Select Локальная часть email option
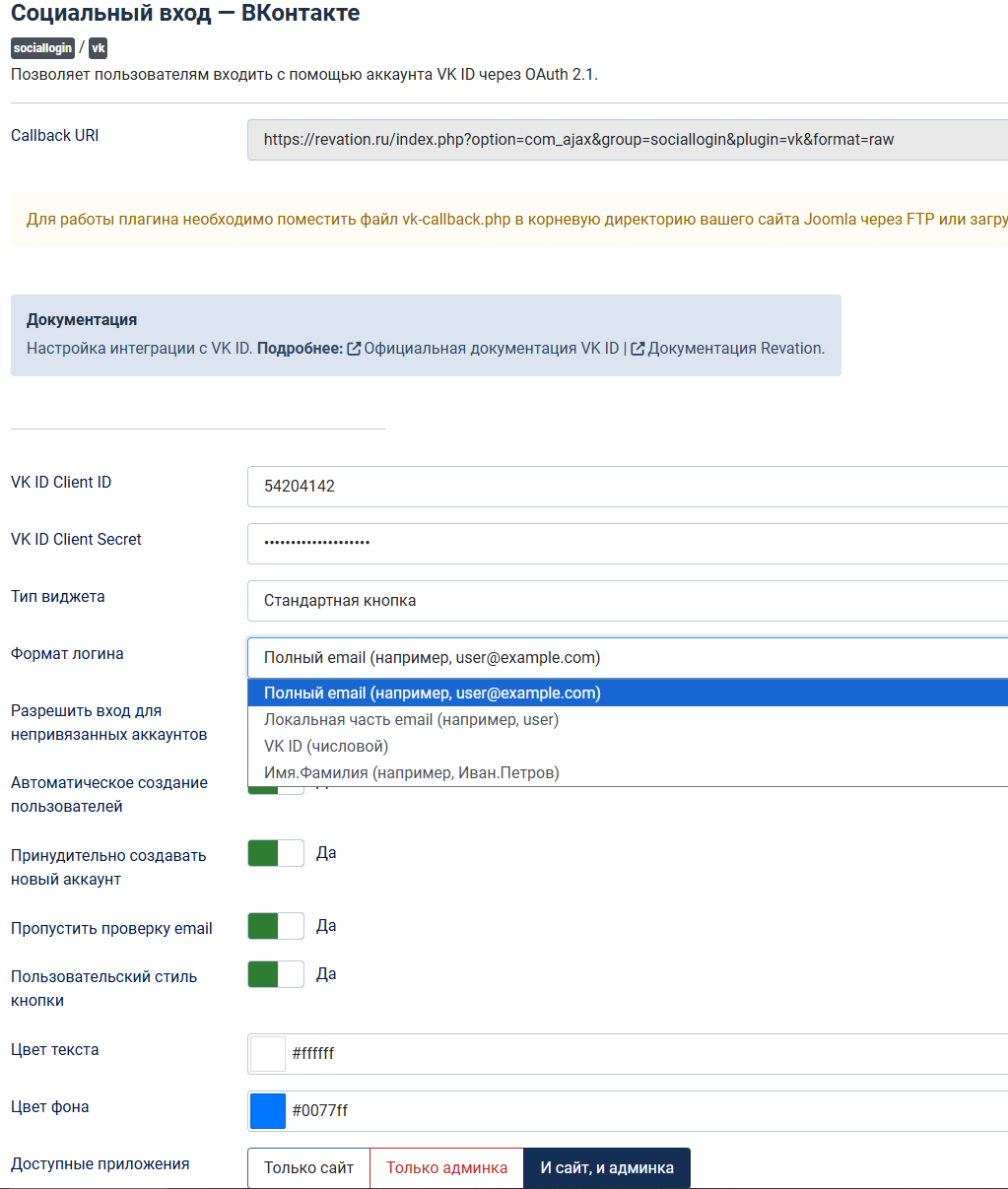Viewport: 1008px width, 1189px height. pyautogui.click(x=411, y=720)
